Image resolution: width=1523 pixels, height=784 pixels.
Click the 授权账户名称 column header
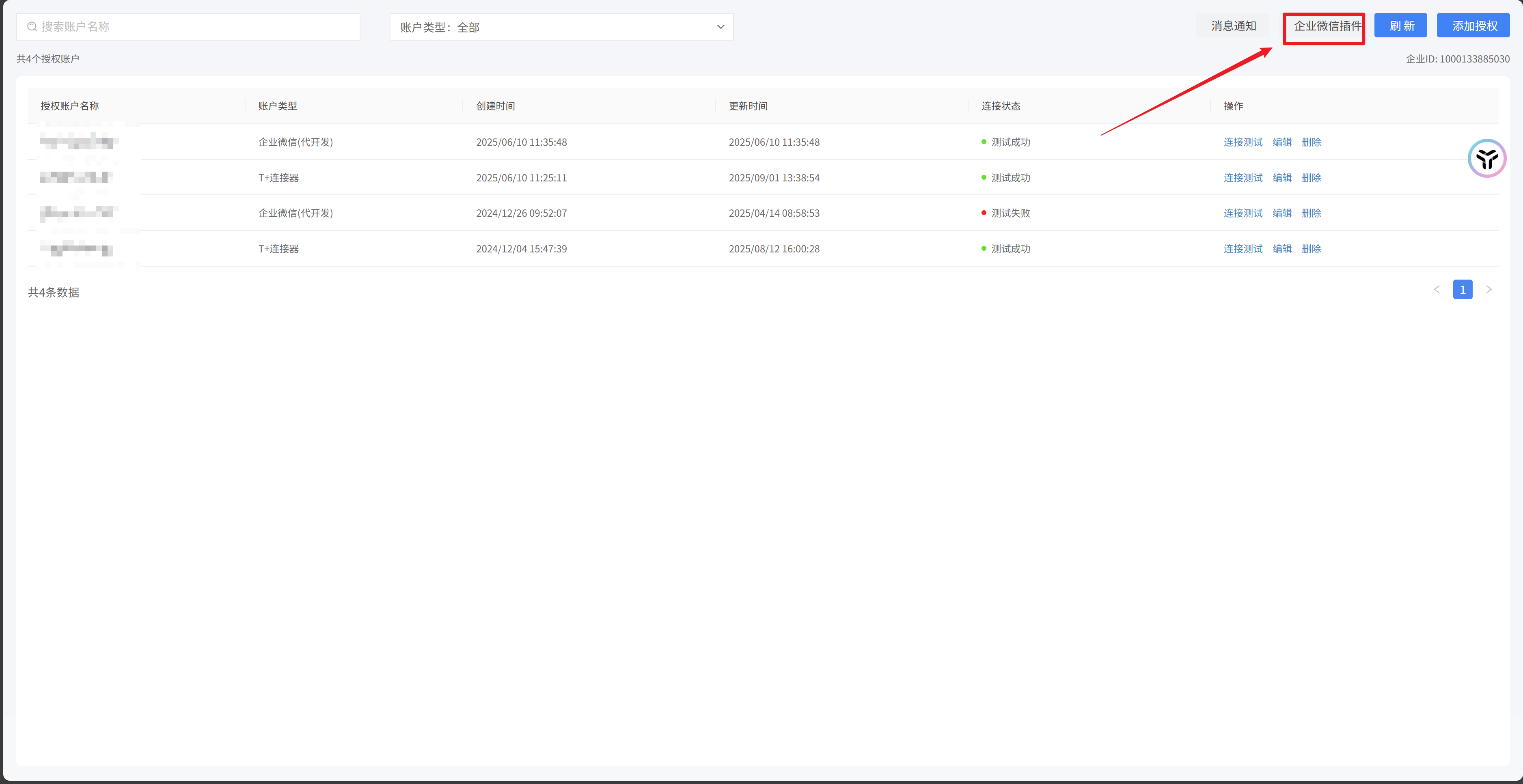70,106
